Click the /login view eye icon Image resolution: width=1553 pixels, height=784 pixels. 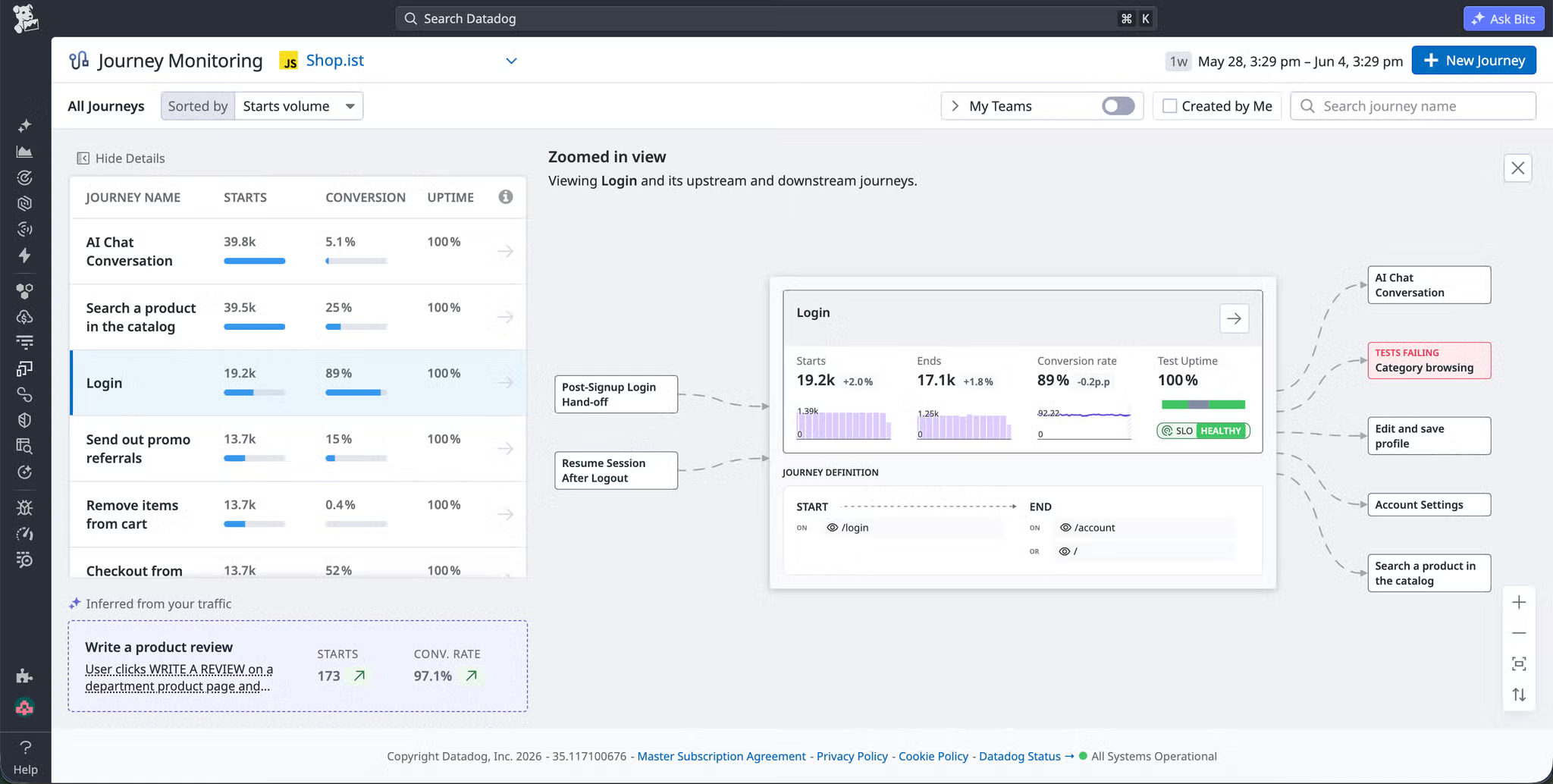coord(832,528)
